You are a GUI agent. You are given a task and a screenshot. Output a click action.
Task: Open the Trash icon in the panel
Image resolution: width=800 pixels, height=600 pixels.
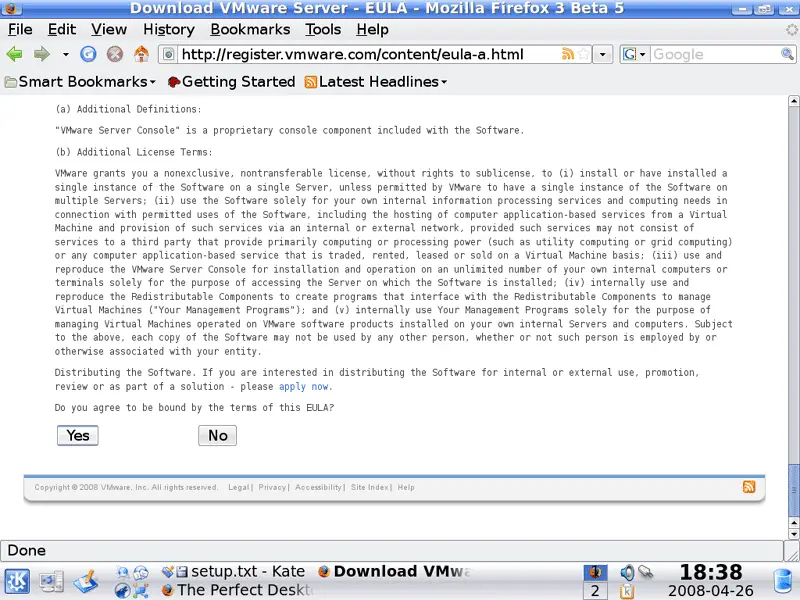(783, 582)
